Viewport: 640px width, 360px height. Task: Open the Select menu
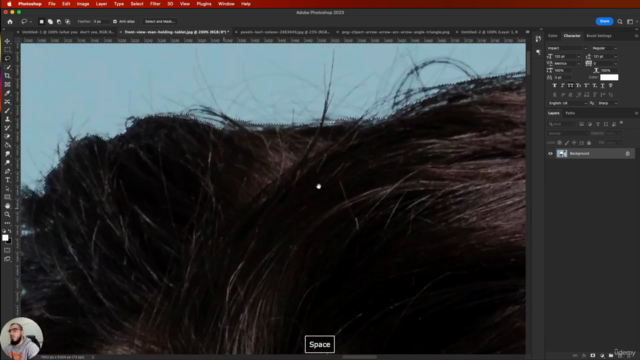137,4
